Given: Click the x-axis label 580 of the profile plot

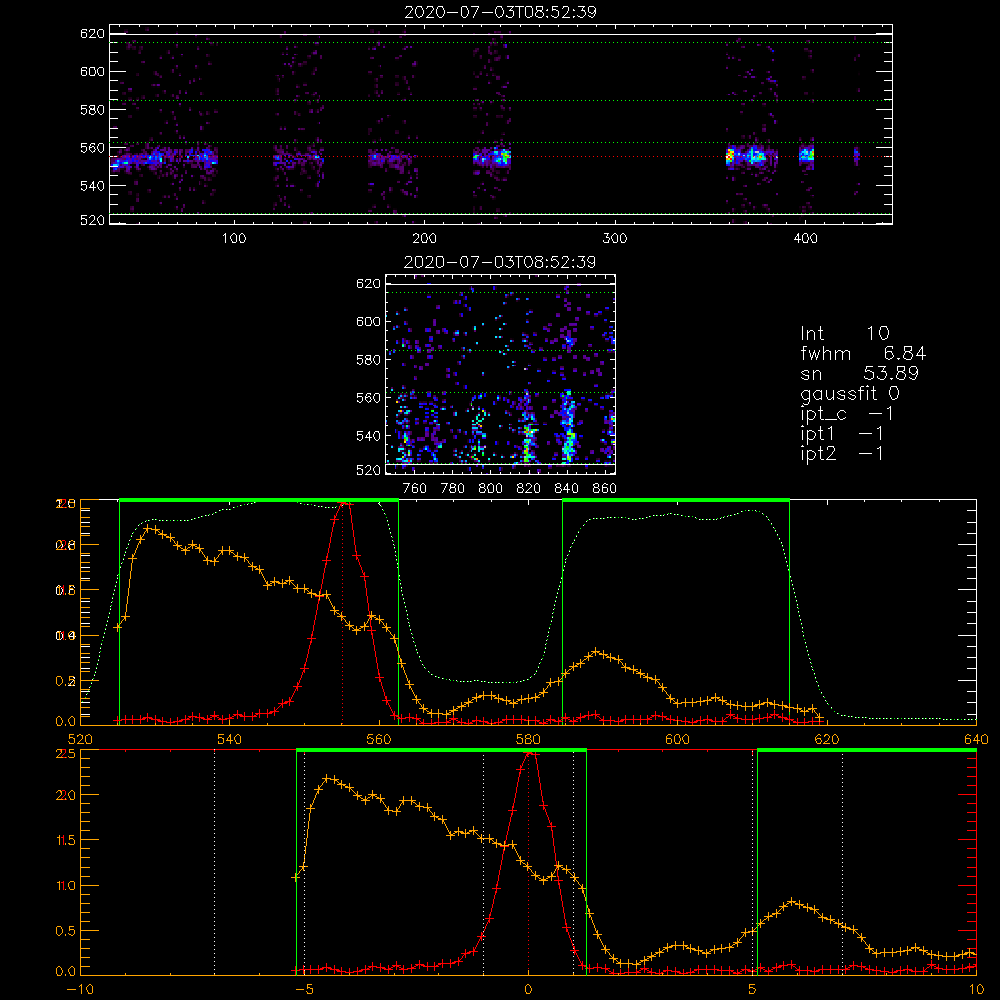Looking at the screenshot, I should pyautogui.click(x=528, y=739).
